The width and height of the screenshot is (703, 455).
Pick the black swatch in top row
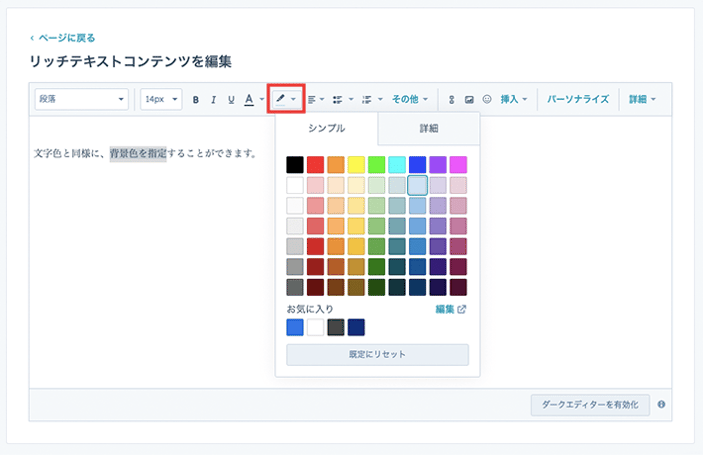[295, 165]
